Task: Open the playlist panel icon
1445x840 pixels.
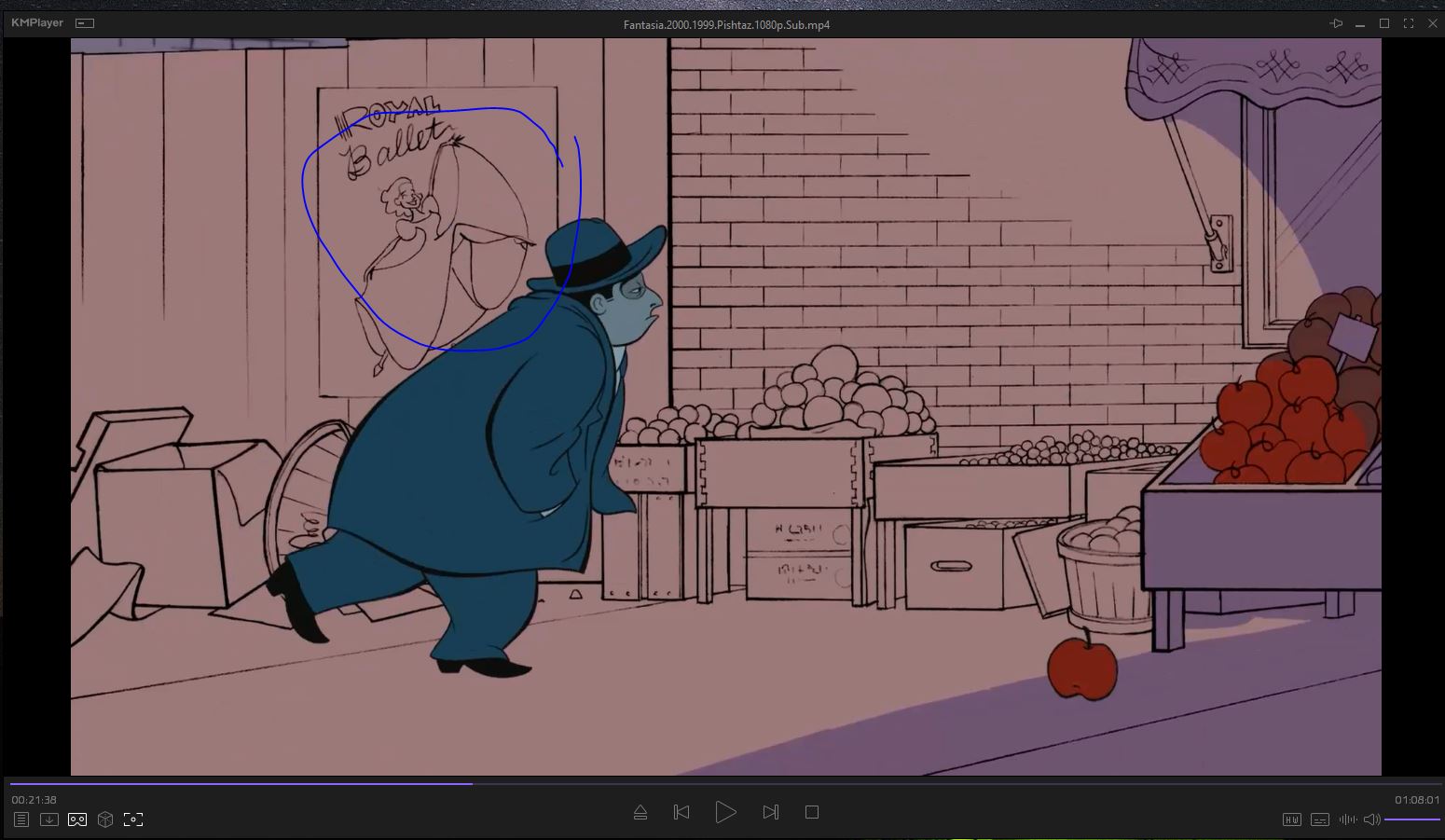Action: (21, 819)
